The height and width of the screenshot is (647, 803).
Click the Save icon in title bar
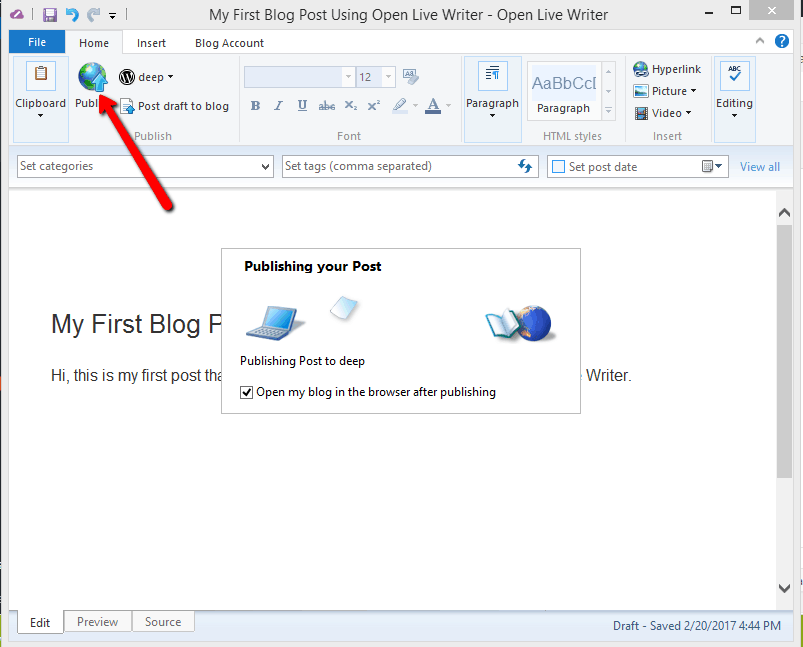[50, 14]
